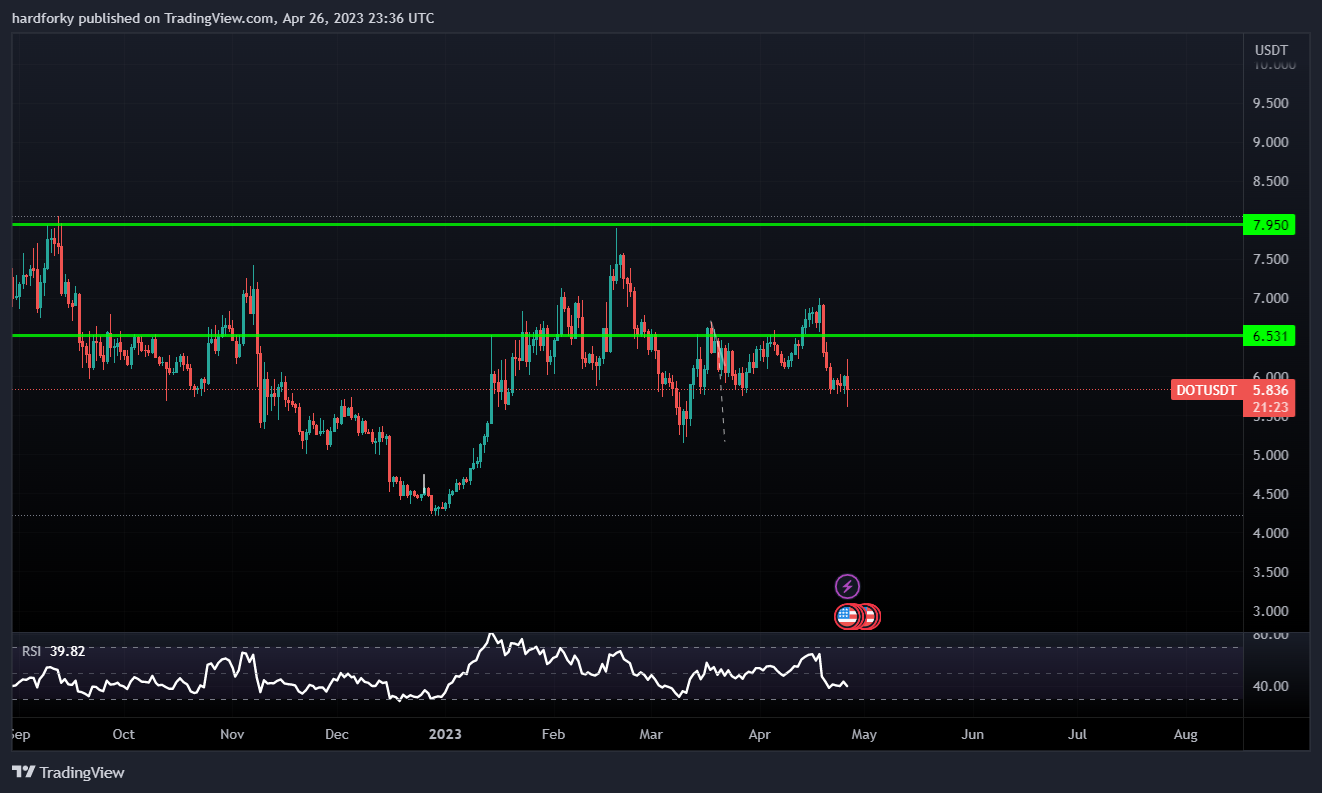Image resolution: width=1322 pixels, height=793 pixels.
Task: Click the Nov time axis label
Action: 232,734
